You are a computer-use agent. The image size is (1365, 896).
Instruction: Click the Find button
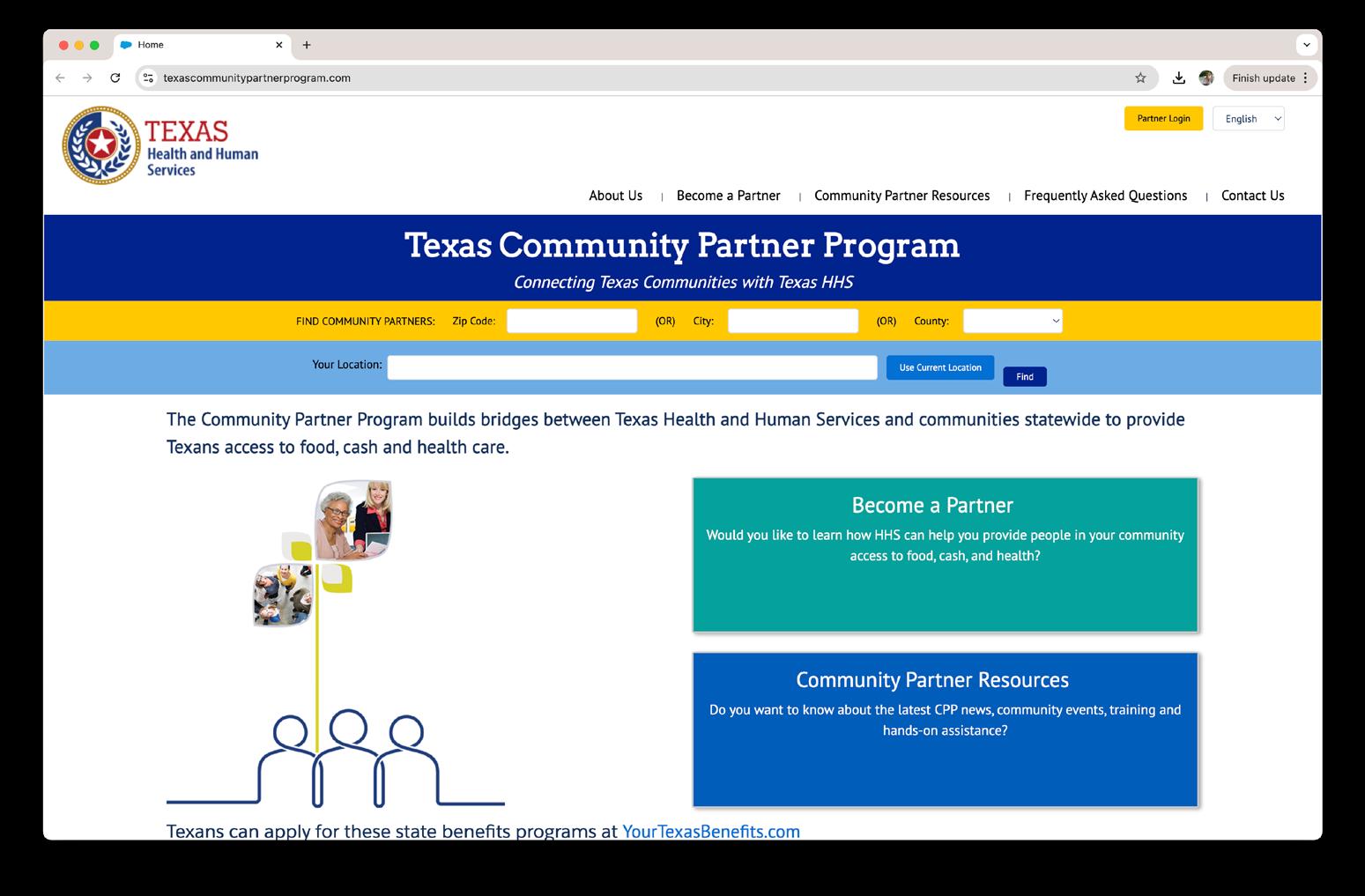pos(1025,377)
